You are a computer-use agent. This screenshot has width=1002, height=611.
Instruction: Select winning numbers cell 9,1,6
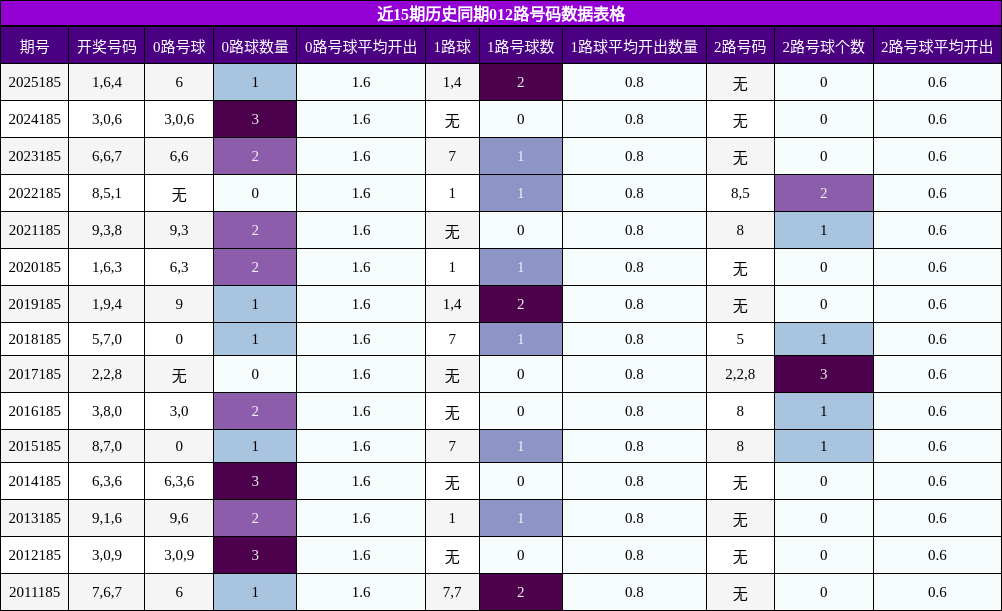pyautogui.click(x=107, y=518)
